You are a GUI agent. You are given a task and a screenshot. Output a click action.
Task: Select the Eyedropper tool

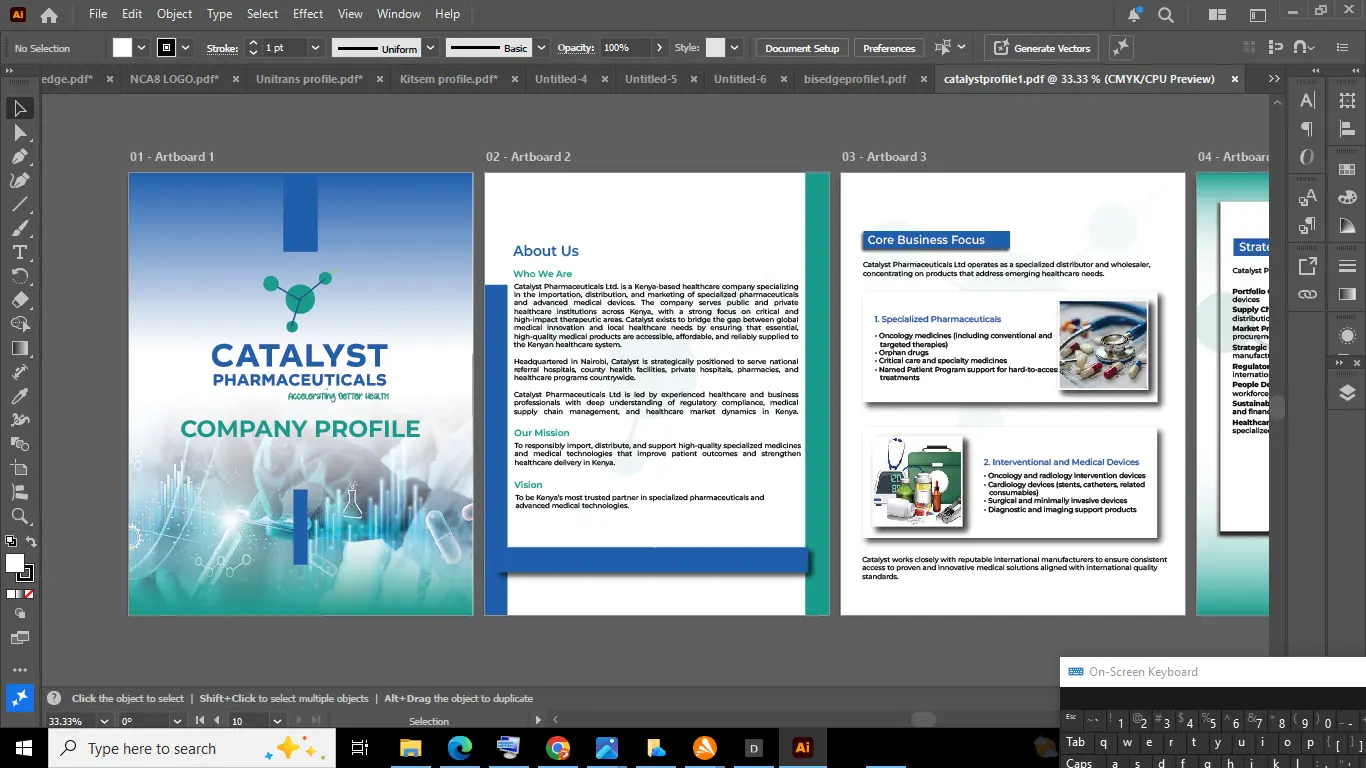pos(20,396)
